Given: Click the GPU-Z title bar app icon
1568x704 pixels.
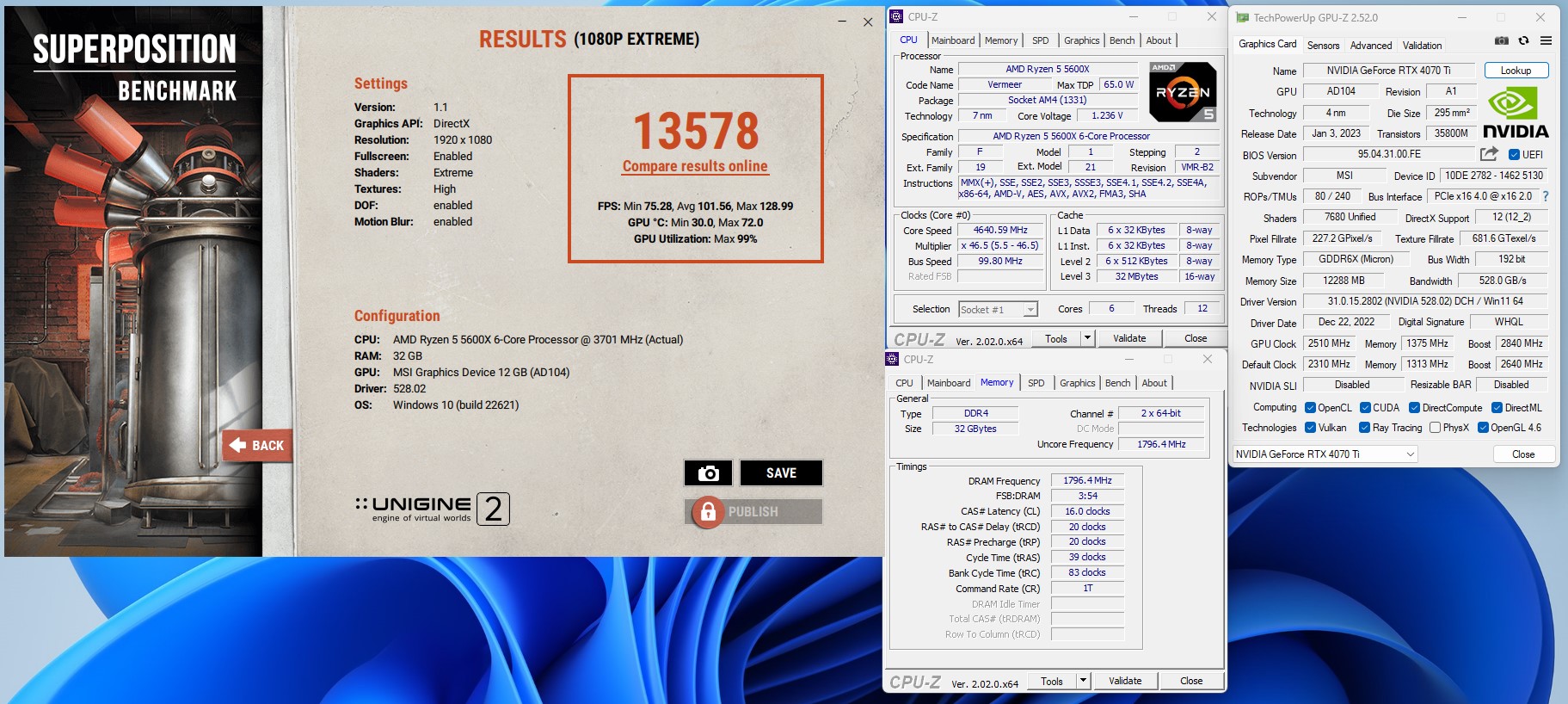Looking at the screenshot, I should (x=1242, y=17).
